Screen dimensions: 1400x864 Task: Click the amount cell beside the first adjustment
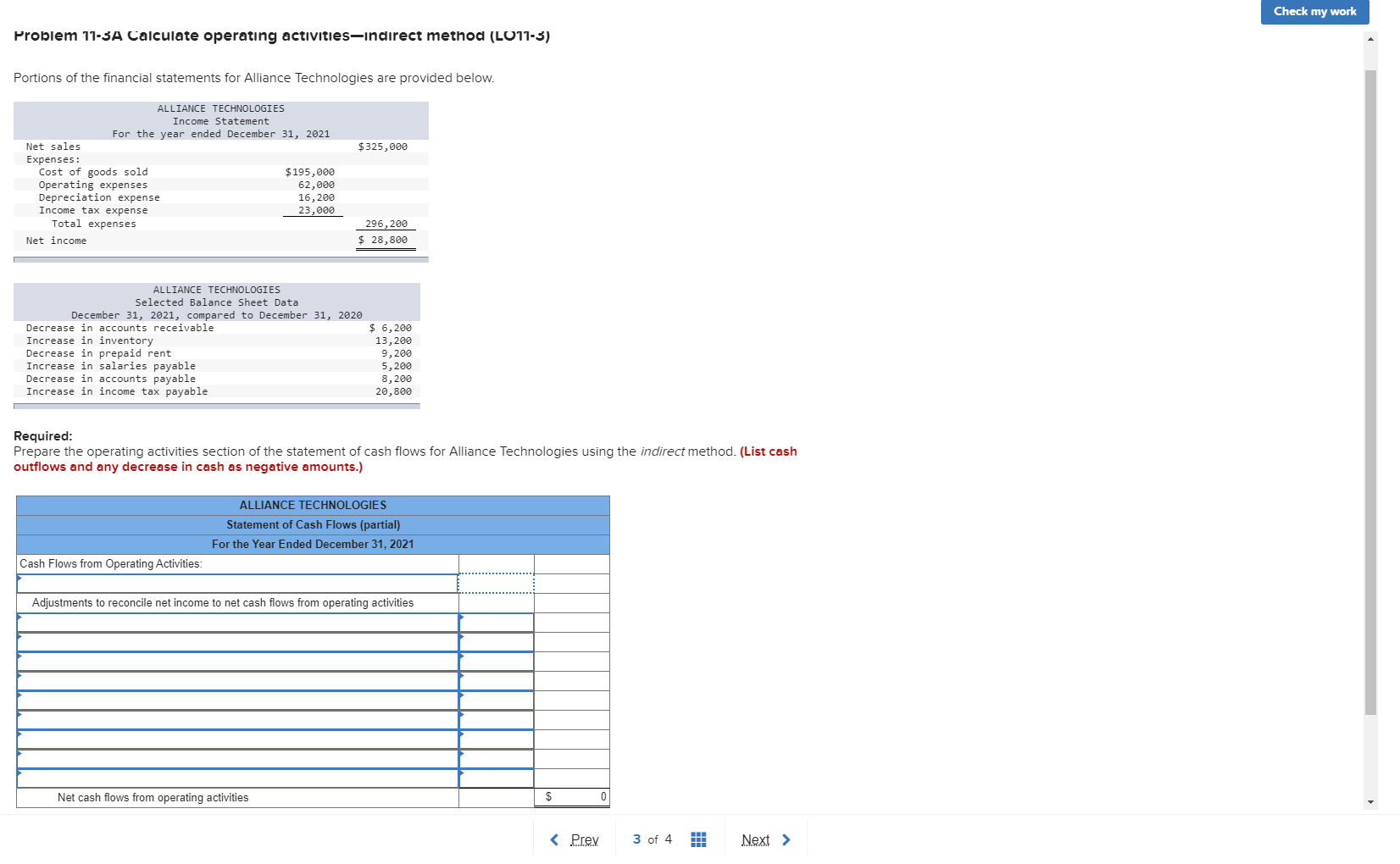(x=496, y=622)
